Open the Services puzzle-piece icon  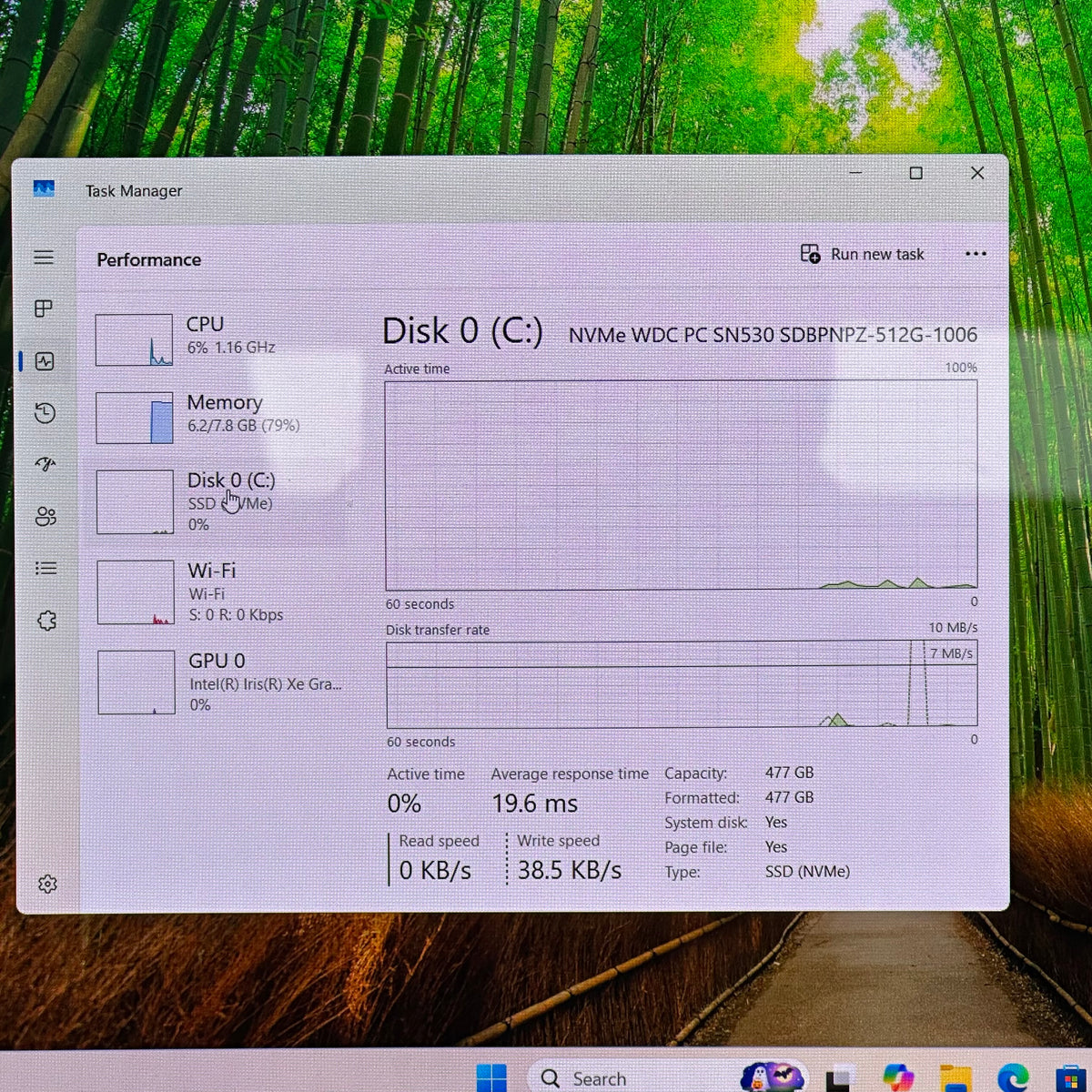pyautogui.click(x=46, y=621)
